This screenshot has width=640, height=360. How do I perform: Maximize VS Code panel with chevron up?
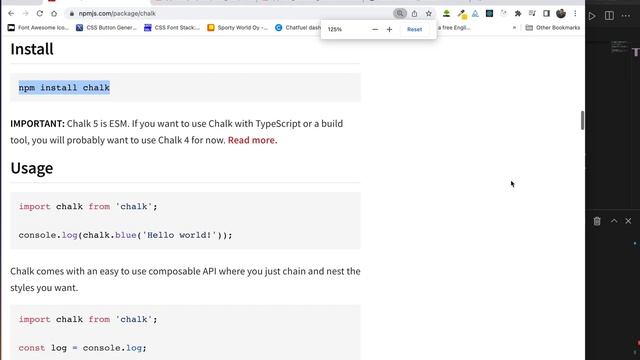[614, 221]
